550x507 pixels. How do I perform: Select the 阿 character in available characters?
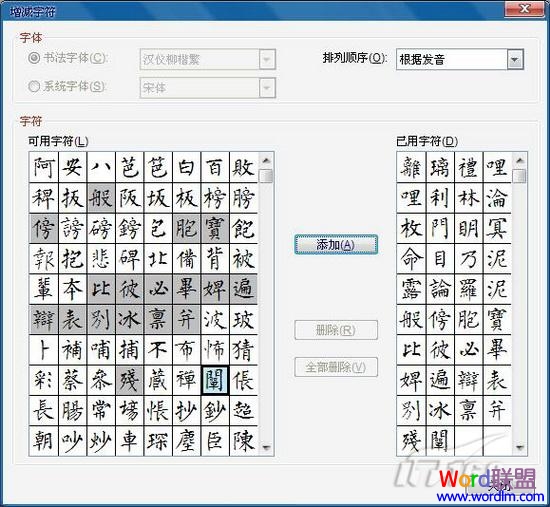tap(44, 167)
